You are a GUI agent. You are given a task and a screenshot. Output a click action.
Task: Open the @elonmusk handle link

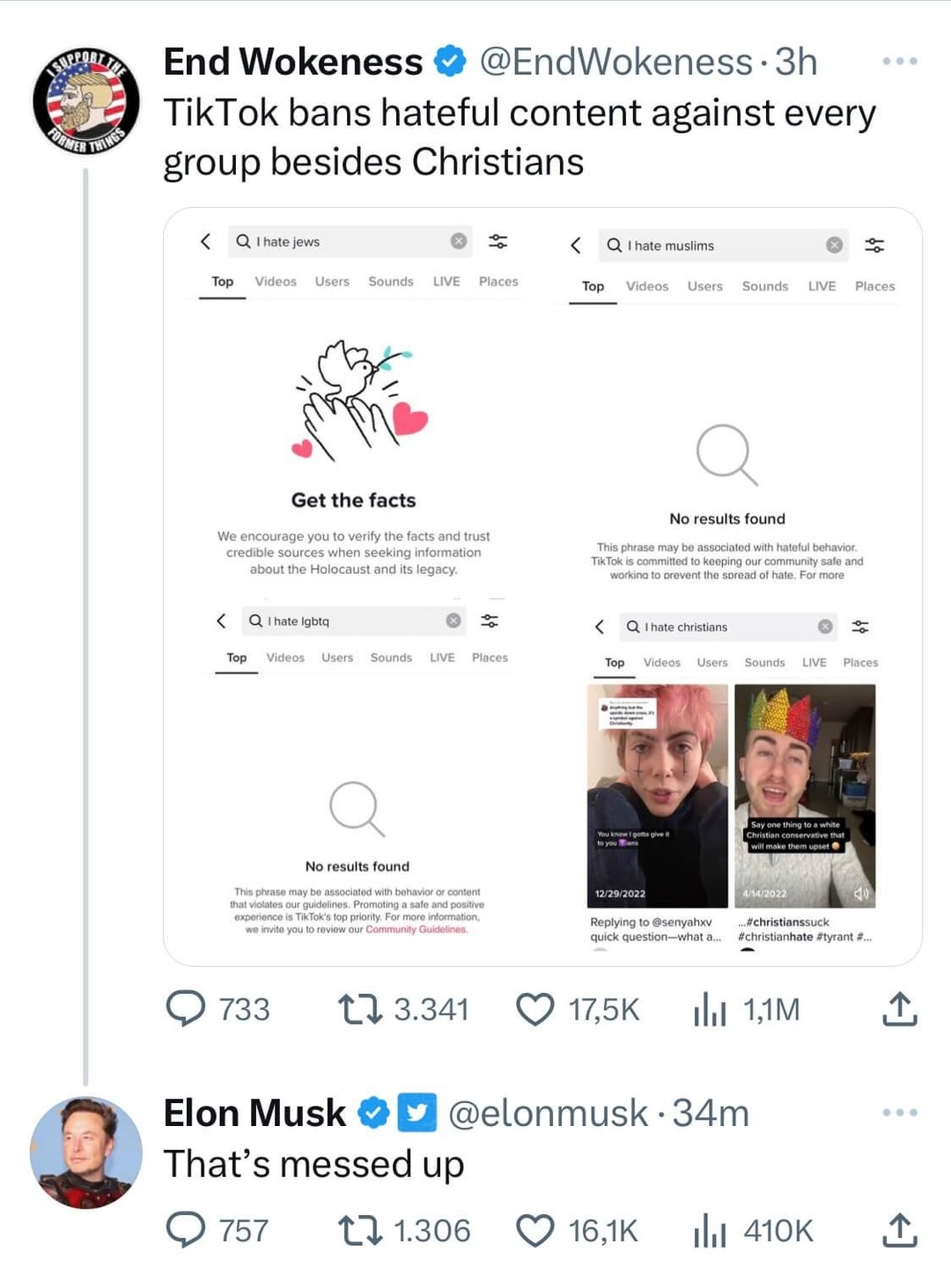[x=548, y=1114]
